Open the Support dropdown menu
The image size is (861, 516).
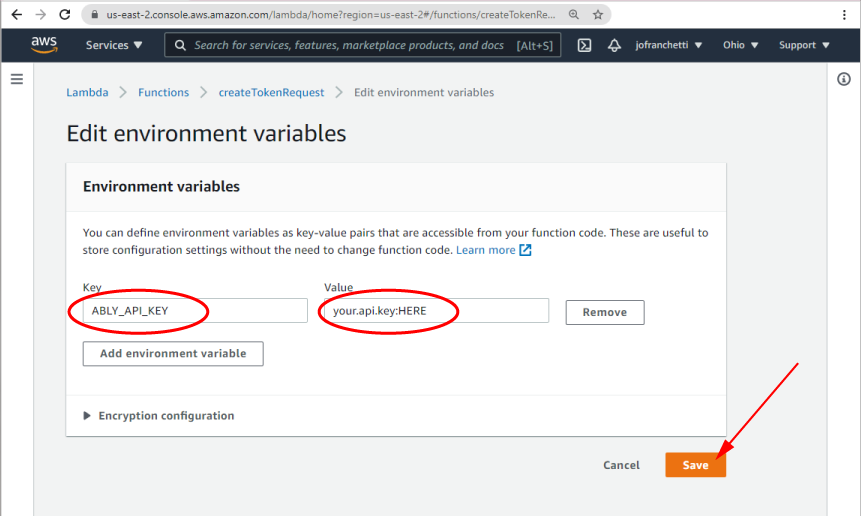804,45
